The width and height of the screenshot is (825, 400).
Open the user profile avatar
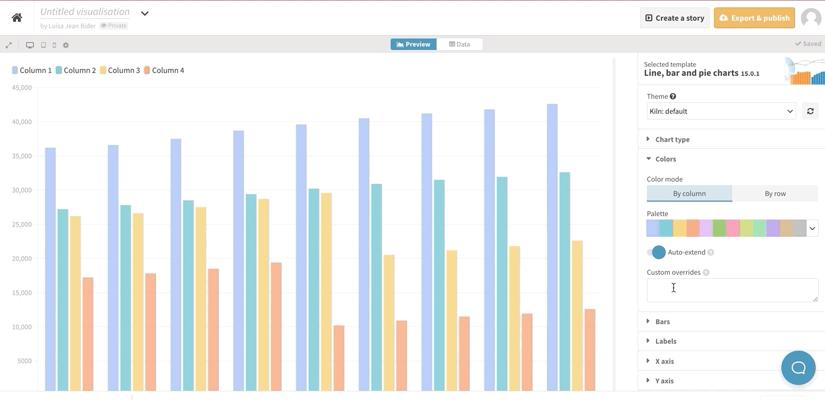810,18
